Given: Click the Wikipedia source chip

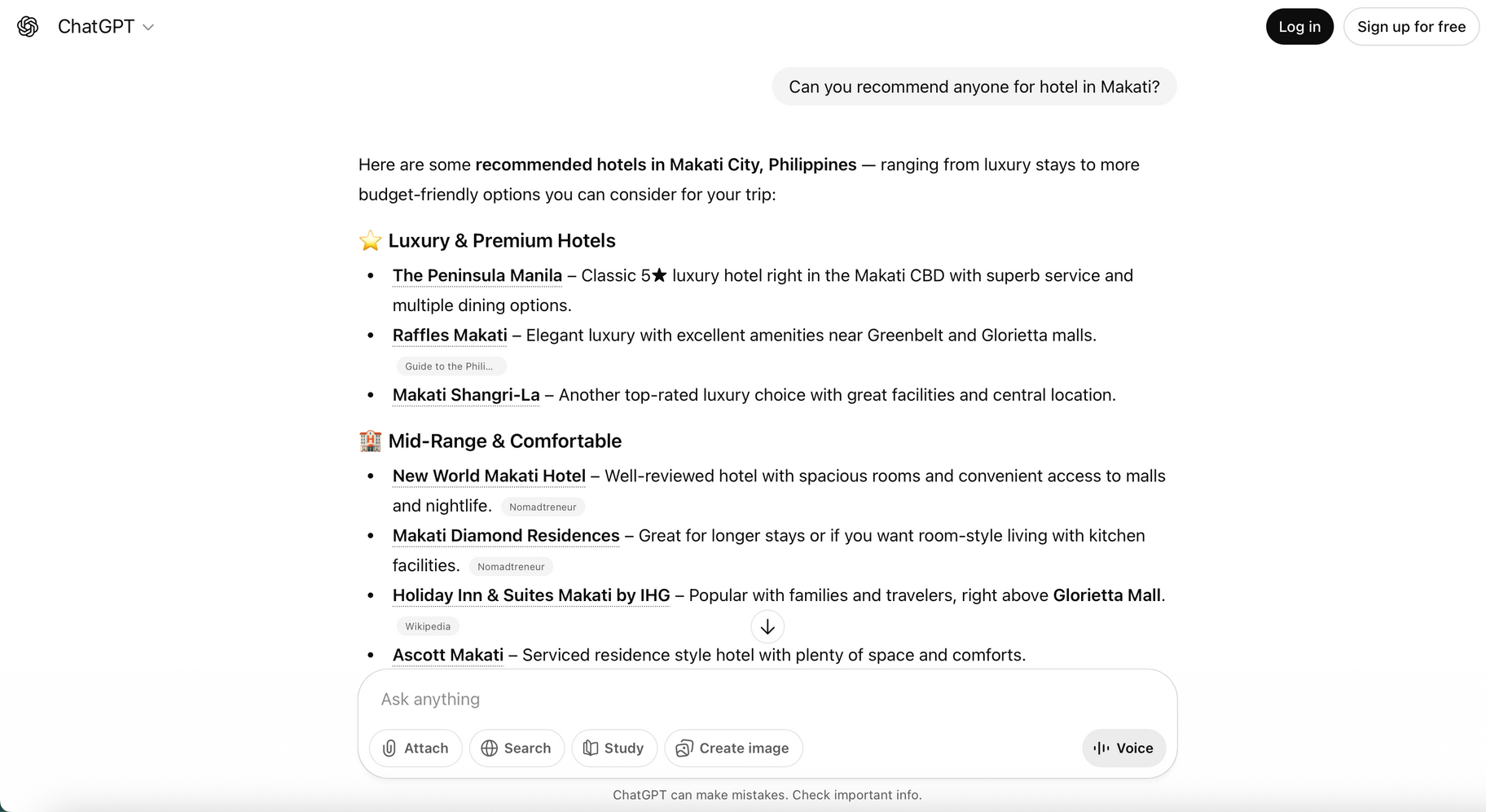Looking at the screenshot, I should 428,626.
